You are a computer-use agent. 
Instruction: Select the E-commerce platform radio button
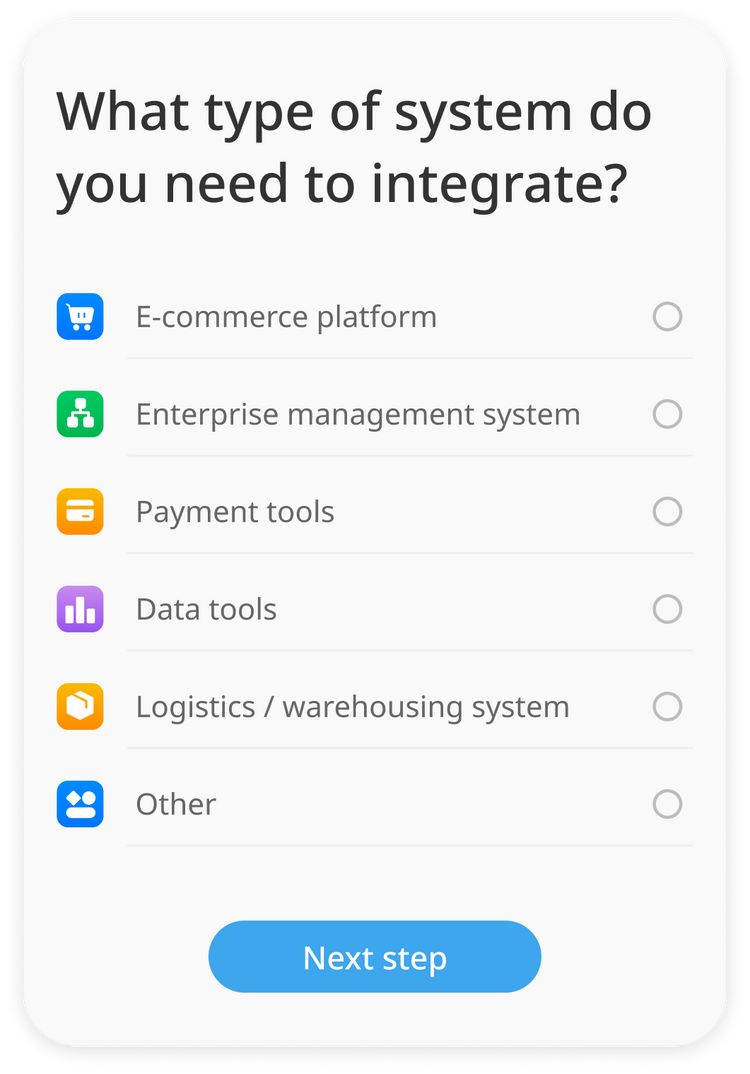tap(667, 317)
